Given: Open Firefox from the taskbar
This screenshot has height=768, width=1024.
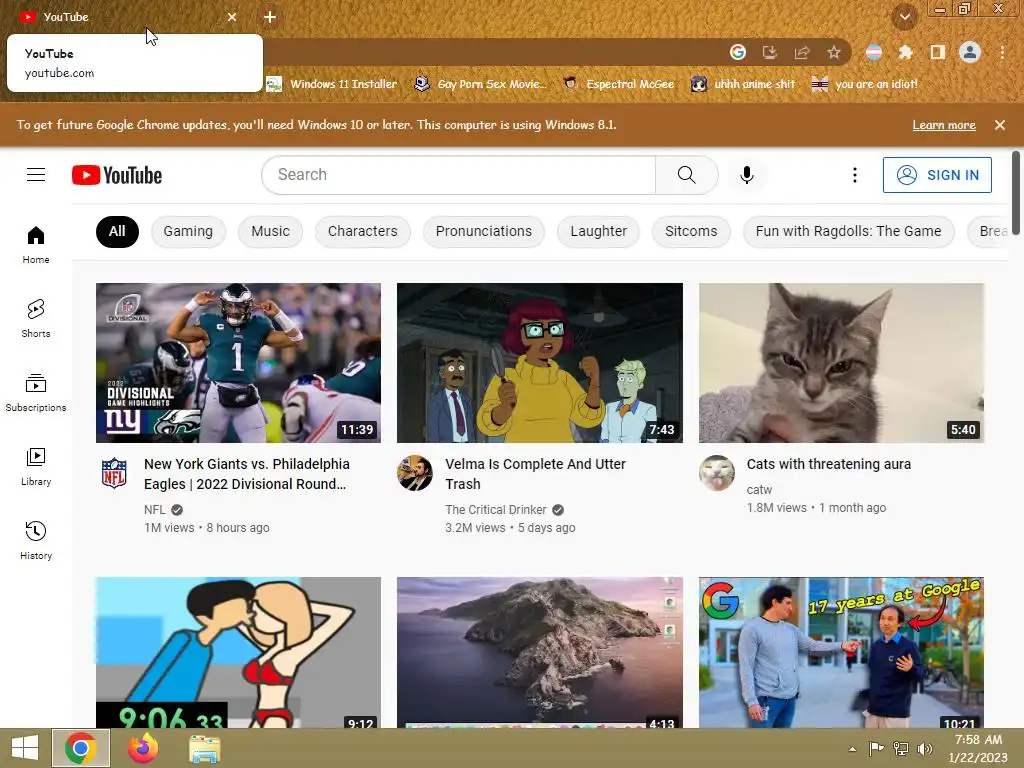Looking at the screenshot, I should tap(143, 748).
